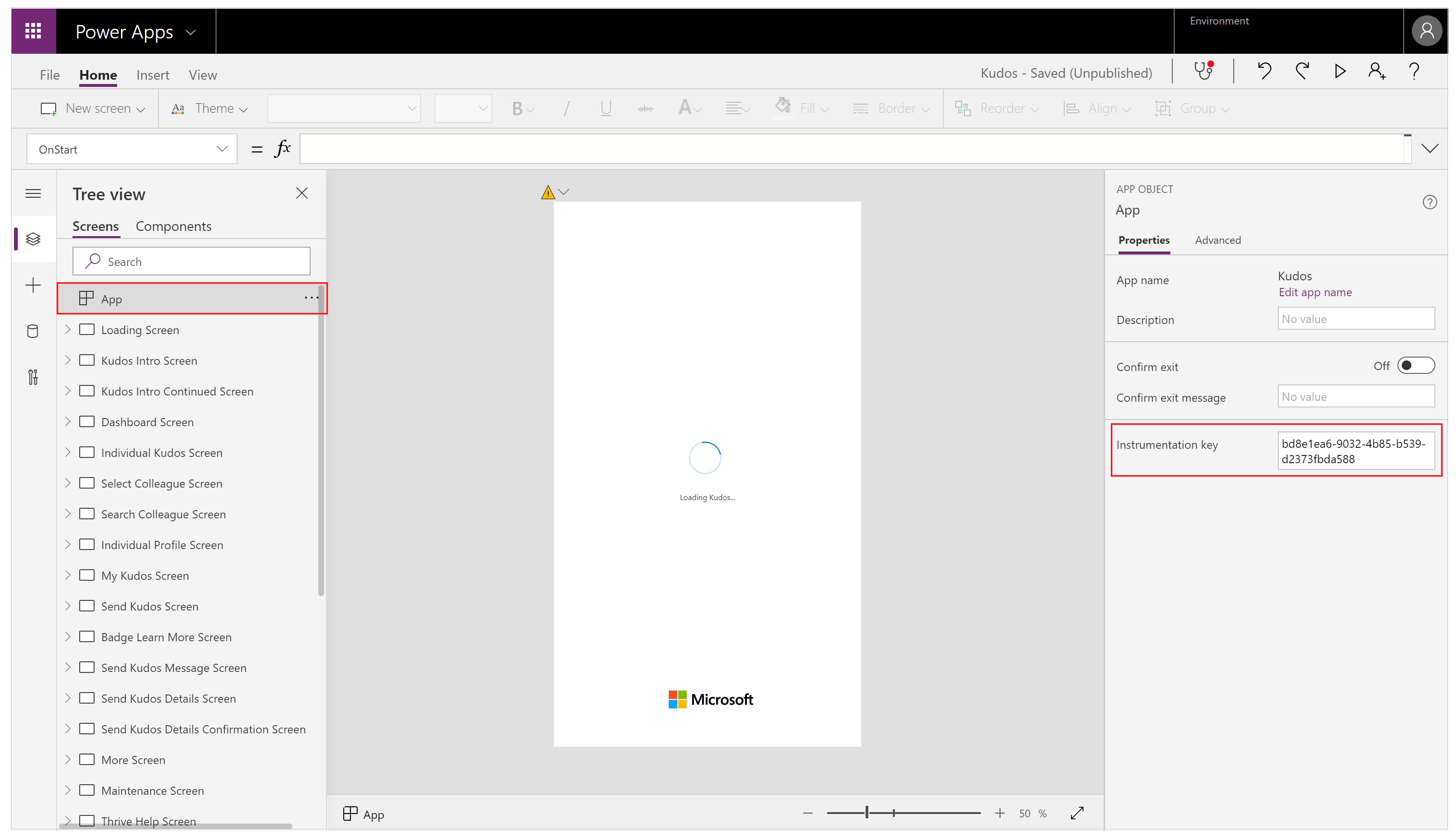Expand the Kudos Intro Screen node
Viewport: 1456px width, 838px height.
click(x=67, y=360)
